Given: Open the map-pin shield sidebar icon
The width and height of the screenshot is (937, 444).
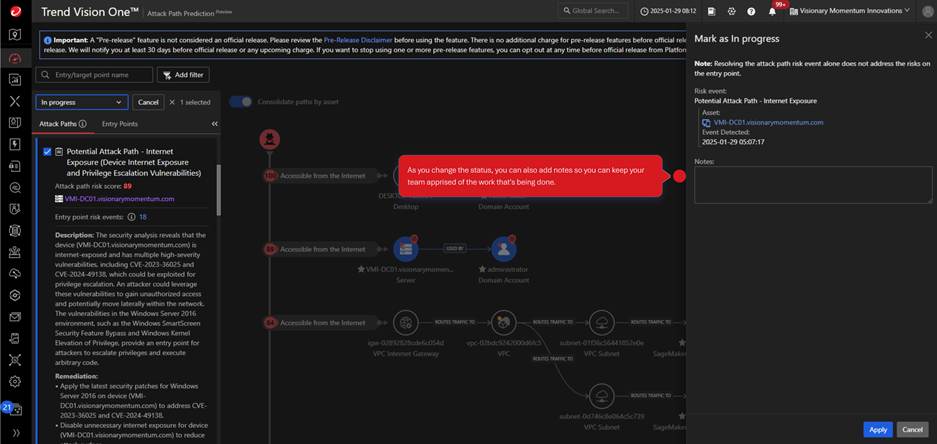Looking at the screenshot, I should click(x=15, y=34).
